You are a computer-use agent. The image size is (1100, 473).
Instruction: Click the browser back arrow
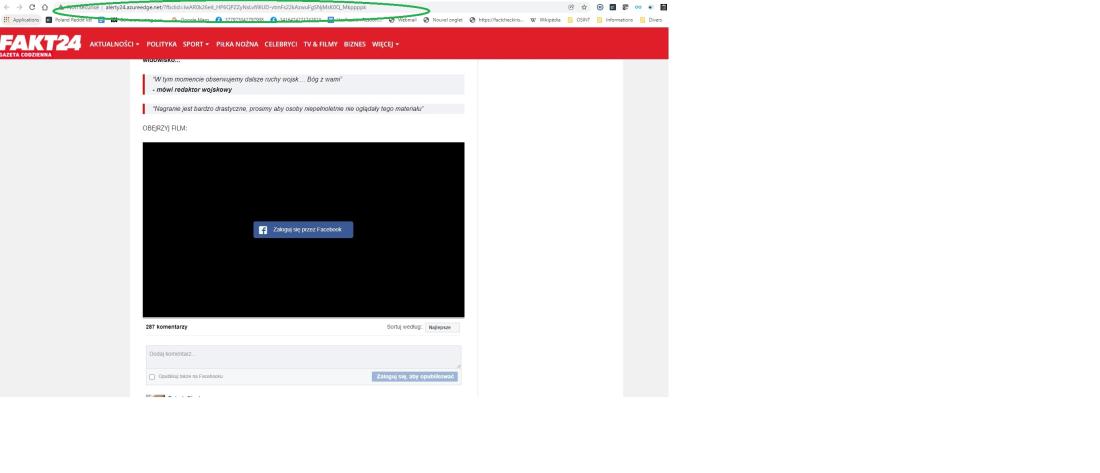click(x=6, y=7)
